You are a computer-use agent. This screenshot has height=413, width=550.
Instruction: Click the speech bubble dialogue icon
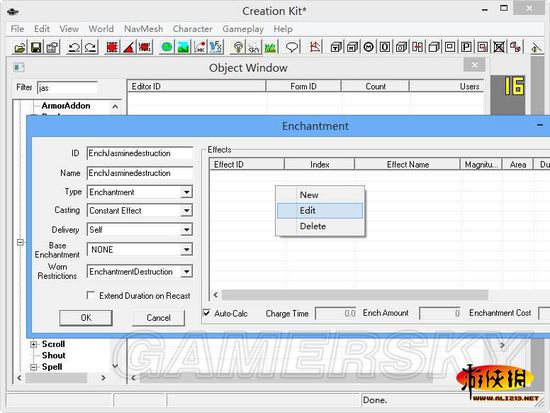292,47
